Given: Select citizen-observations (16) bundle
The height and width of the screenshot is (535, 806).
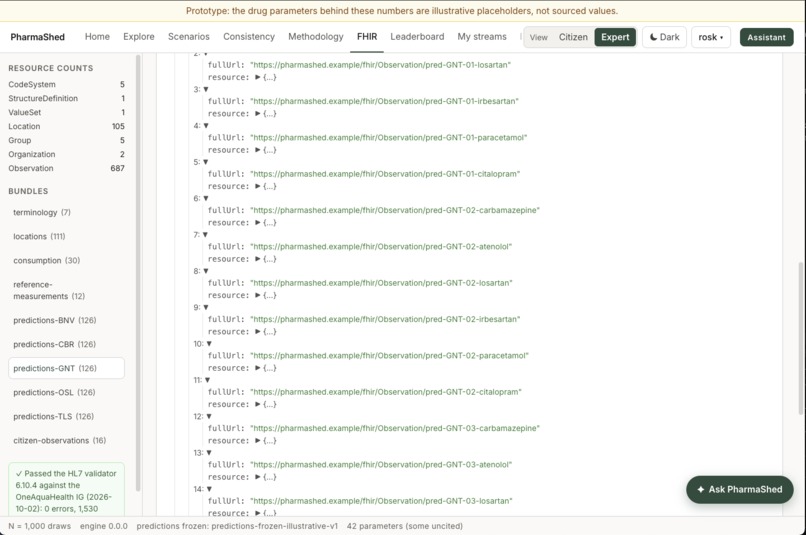Looking at the screenshot, I should (x=66, y=440).
